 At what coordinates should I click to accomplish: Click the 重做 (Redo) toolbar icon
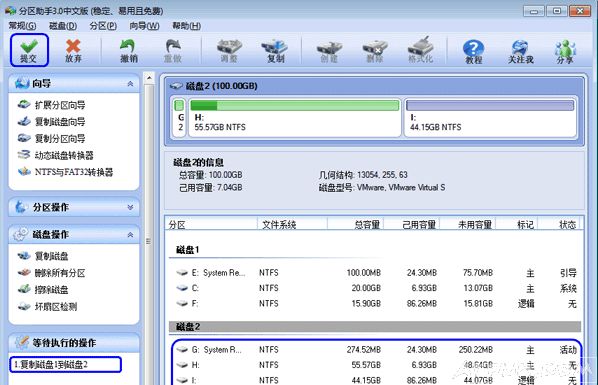[173, 51]
